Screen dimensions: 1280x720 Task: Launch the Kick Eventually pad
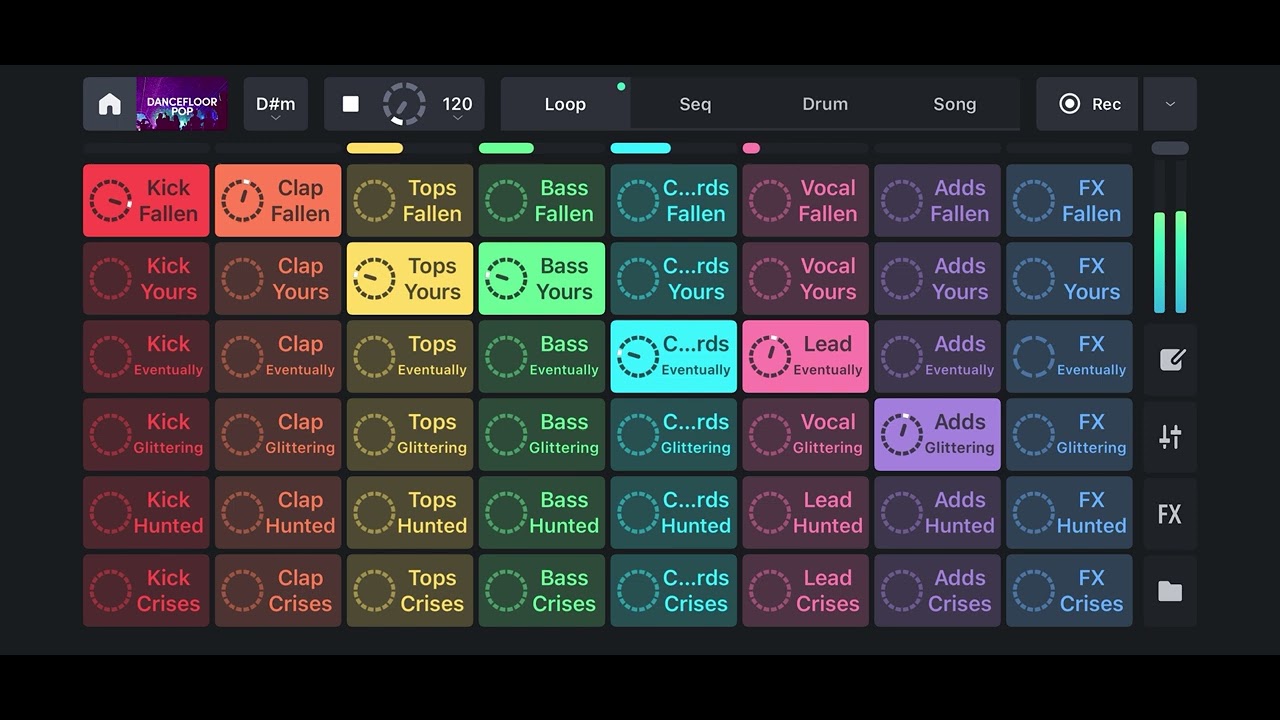[x=146, y=357]
